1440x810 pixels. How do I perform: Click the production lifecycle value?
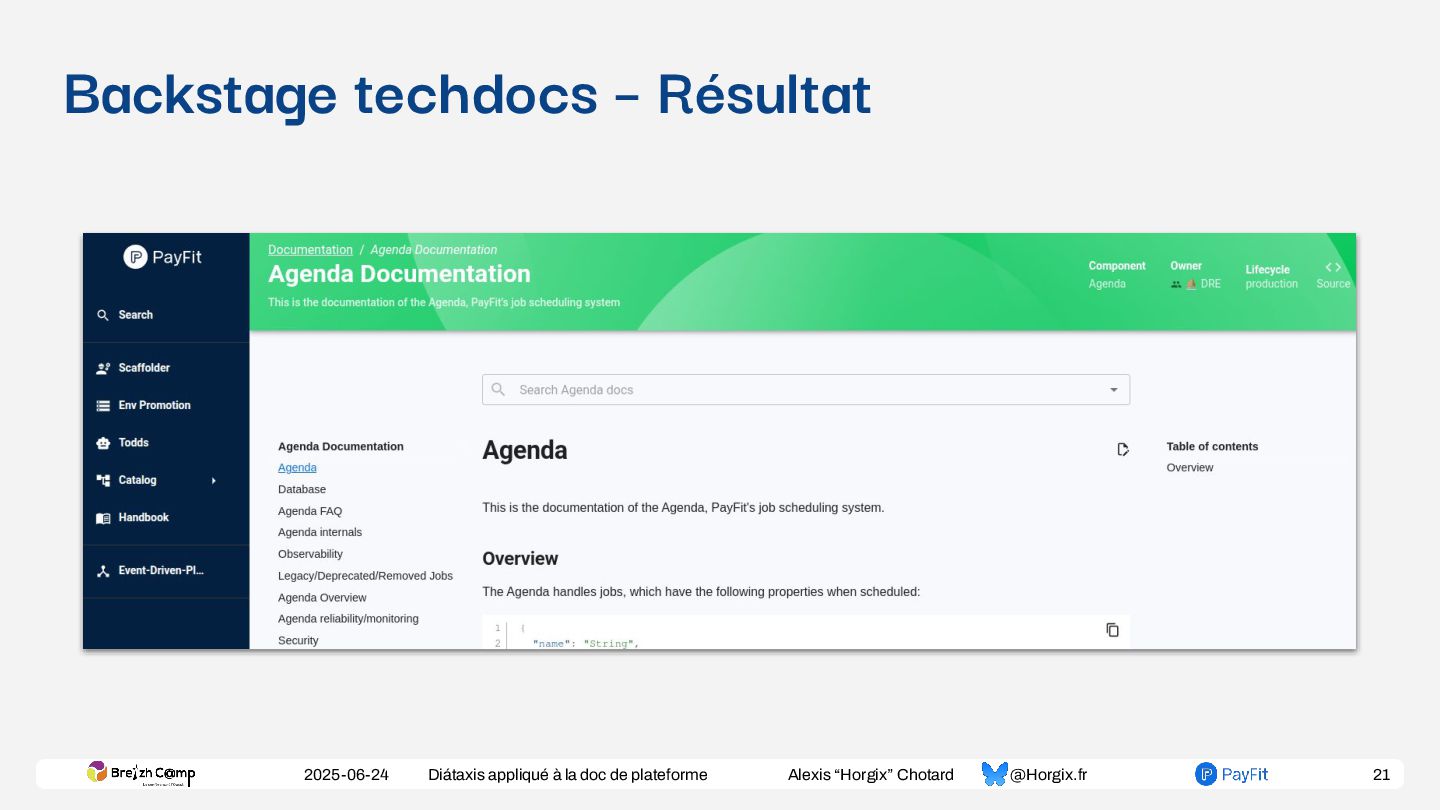tap(1271, 284)
